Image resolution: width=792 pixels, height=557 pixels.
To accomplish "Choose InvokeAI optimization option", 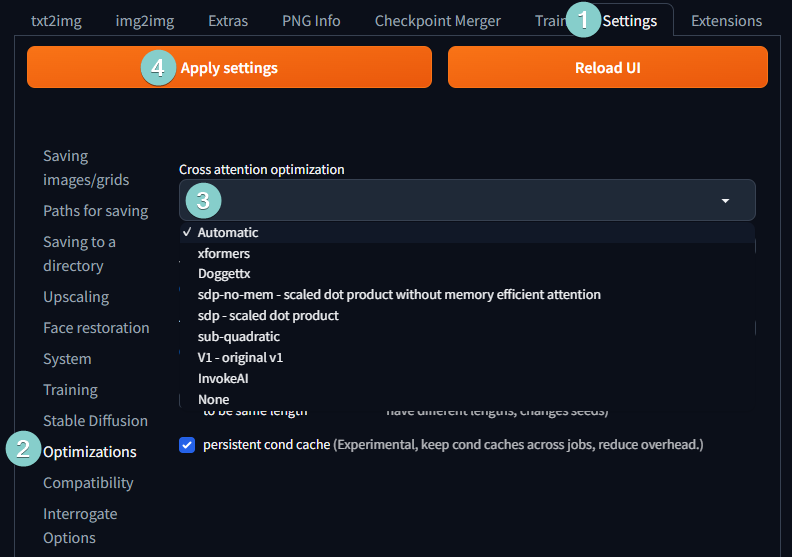I will point(225,379).
